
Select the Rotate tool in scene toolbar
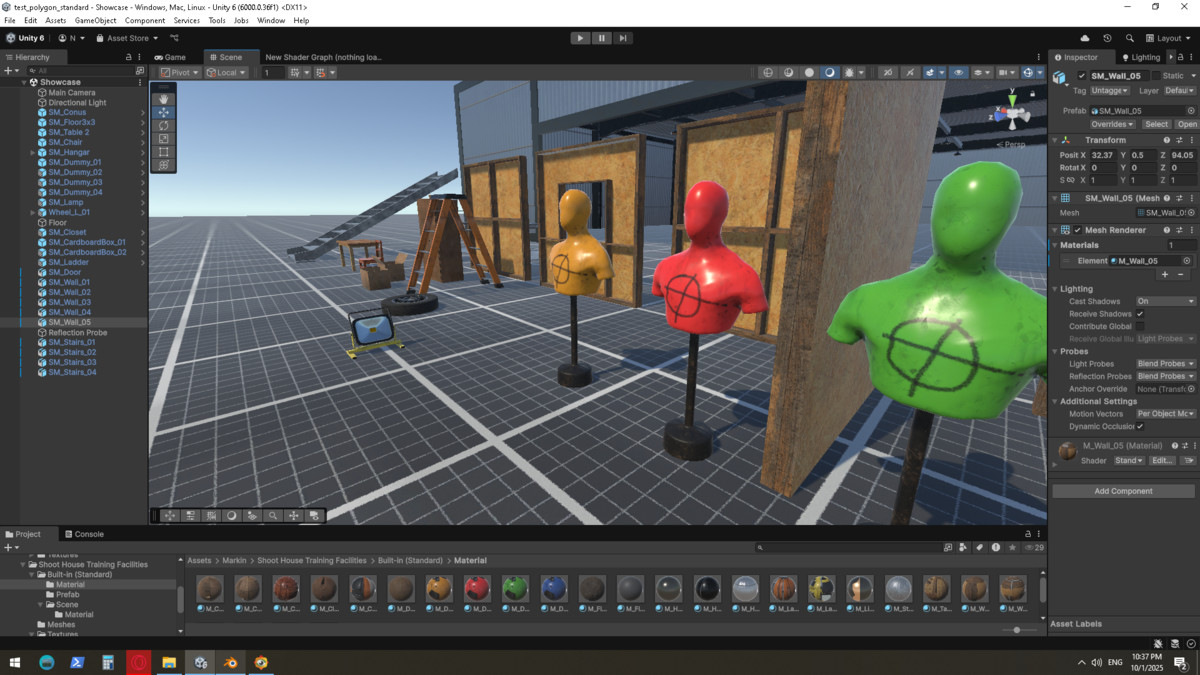(x=164, y=126)
